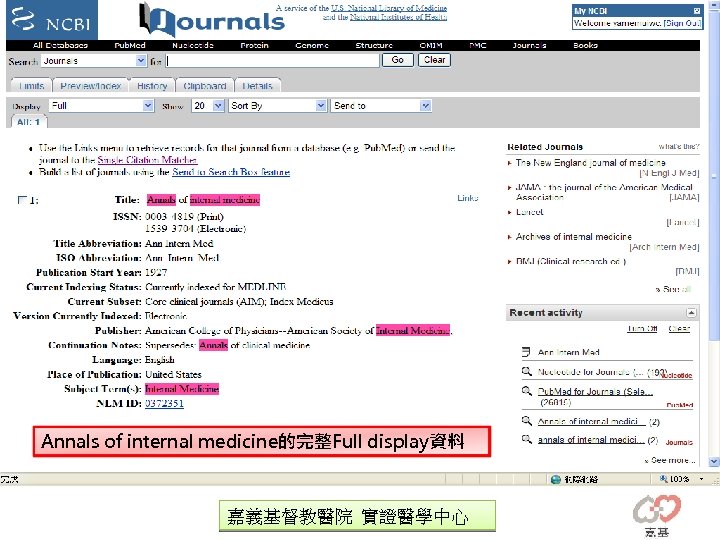Image resolution: width=720 pixels, height=540 pixels.
Task: Open Genome in navigation bar
Action: point(312,45)
